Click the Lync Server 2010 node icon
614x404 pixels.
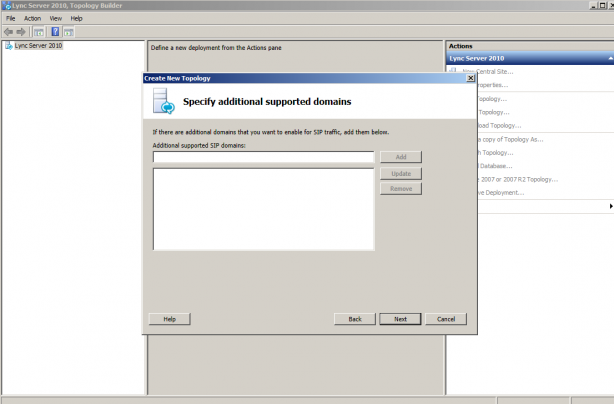[x=9, y=46]
